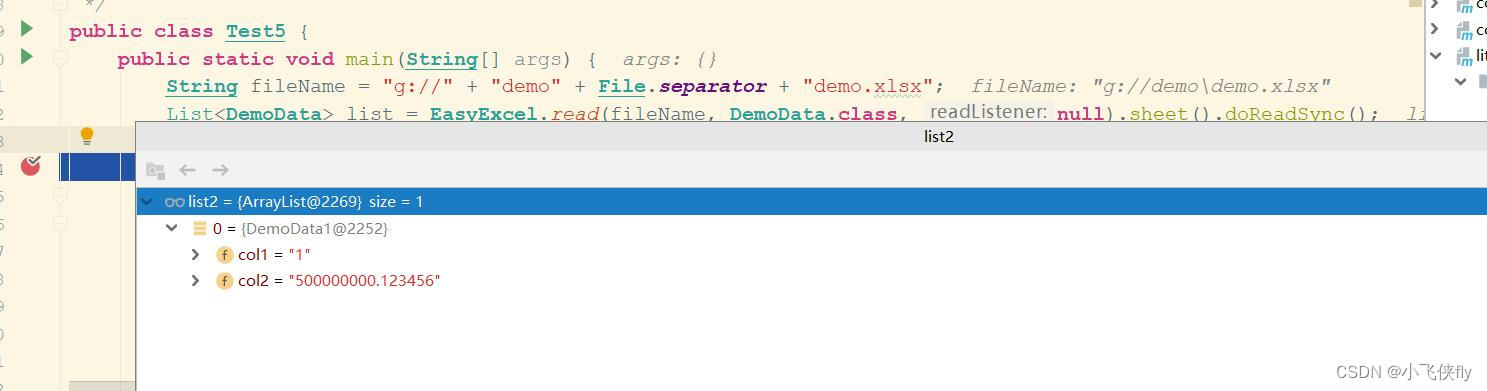Click the Test5 class name in code
The width and height of the screenshot is (1487, 391).
[x=255, y=31]
